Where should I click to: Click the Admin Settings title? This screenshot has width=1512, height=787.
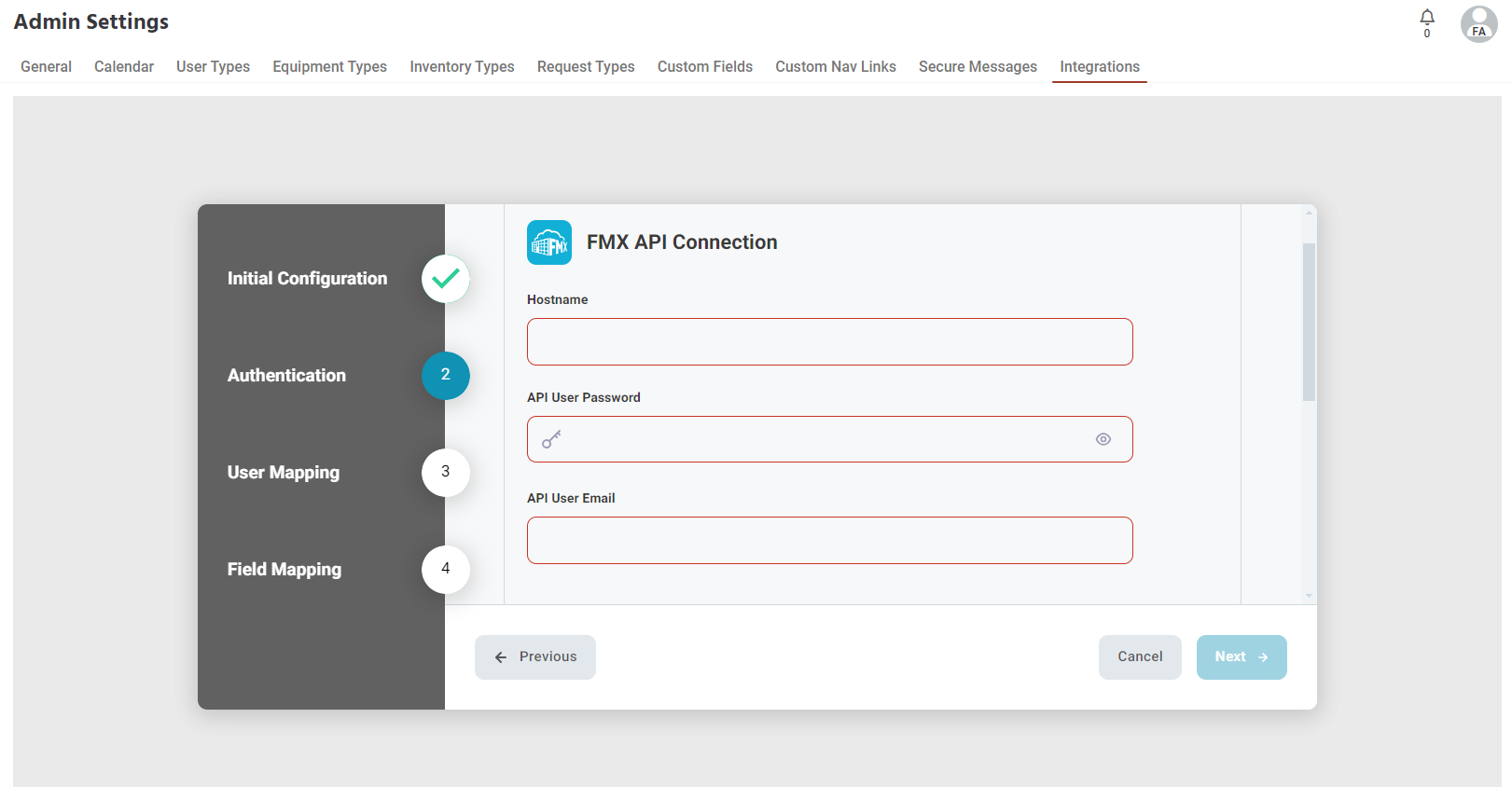click(91, 21)
